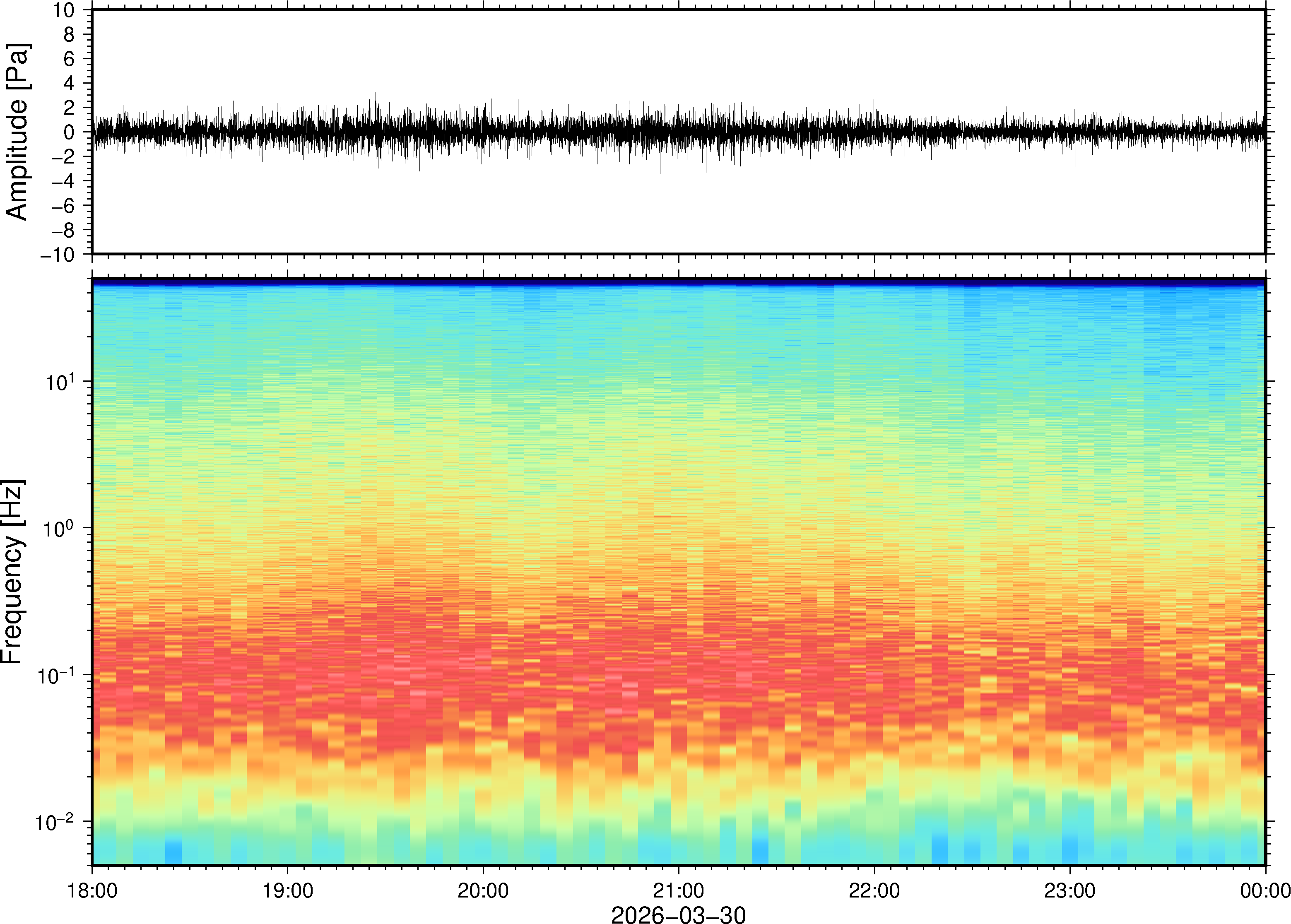This screenshot has width=1291, height=924.
Task: Click the -10 amplitude tick label
Action: coord(58,255)
